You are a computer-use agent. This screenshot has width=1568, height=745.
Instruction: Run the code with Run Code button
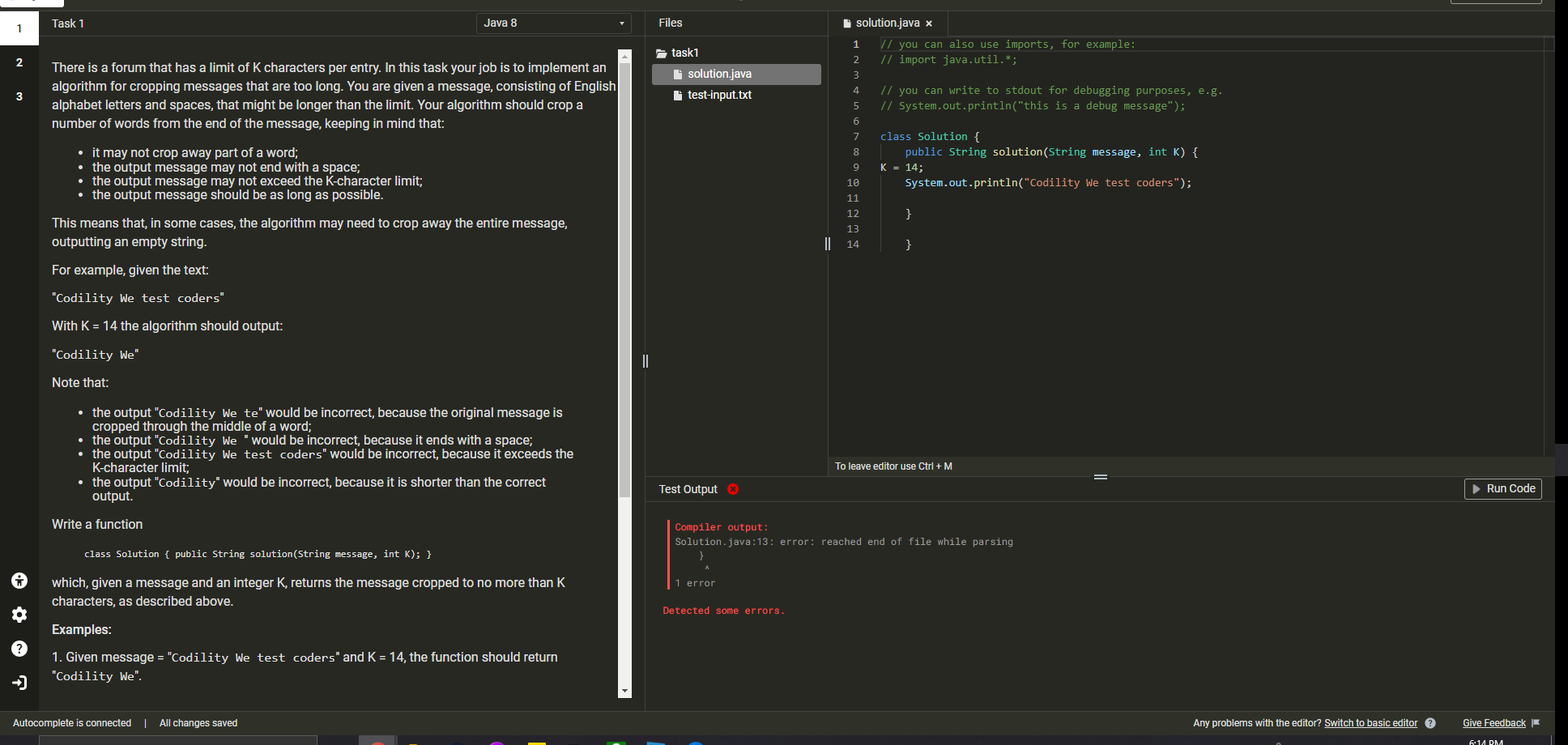(1503, 489)
